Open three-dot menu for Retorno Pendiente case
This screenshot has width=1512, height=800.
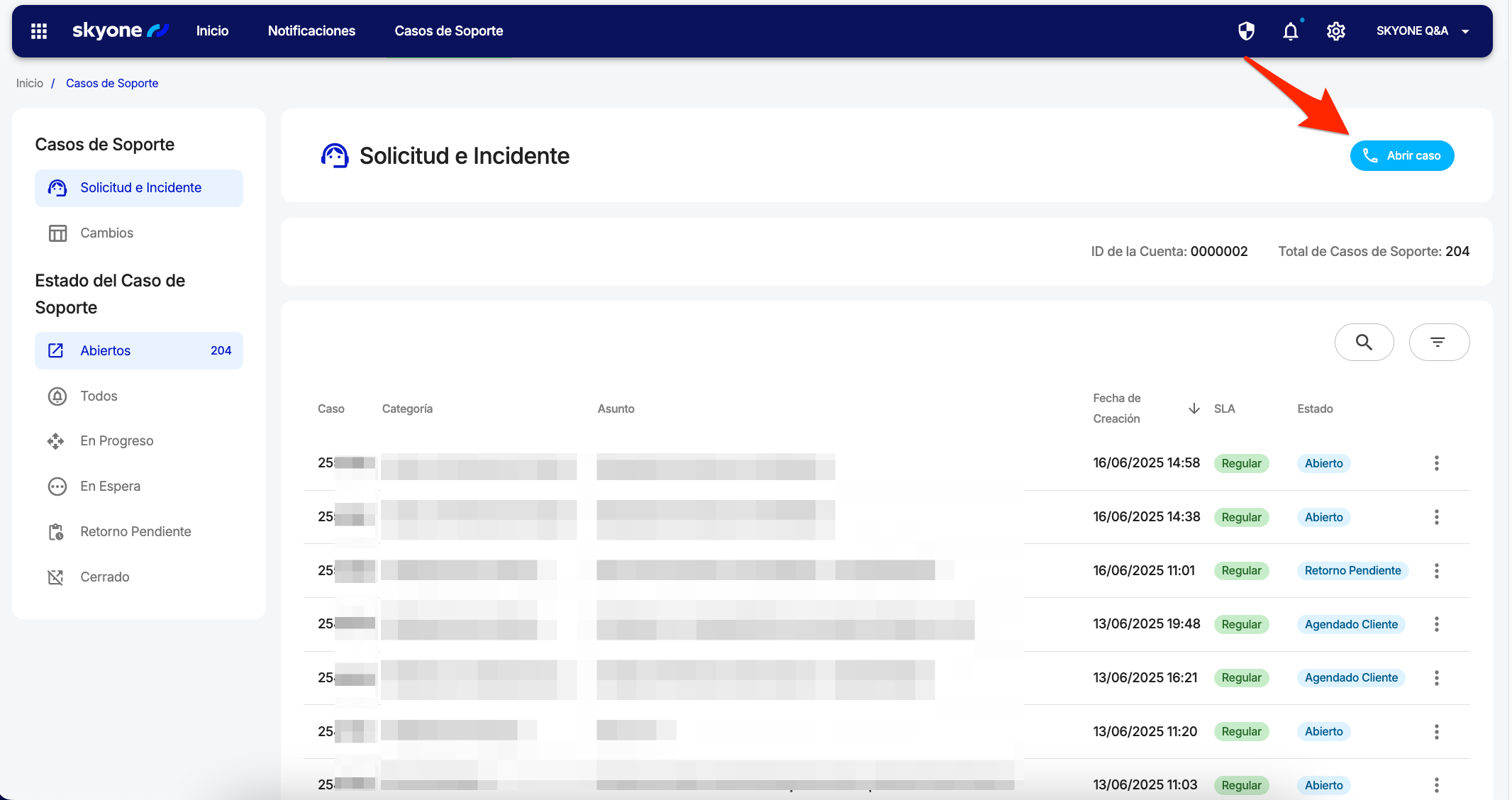click(x=1437, y=571)
